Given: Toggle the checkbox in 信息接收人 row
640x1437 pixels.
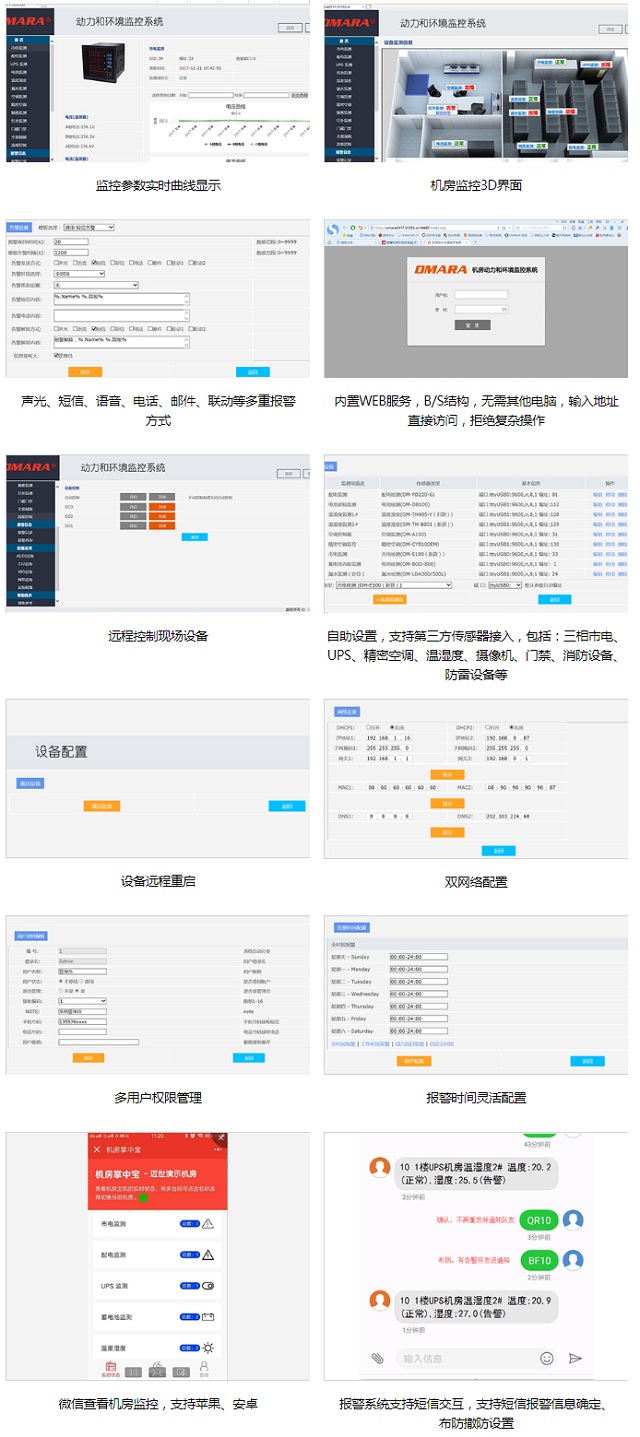Looking at the screenshot, I should click(x=57, y=356).
